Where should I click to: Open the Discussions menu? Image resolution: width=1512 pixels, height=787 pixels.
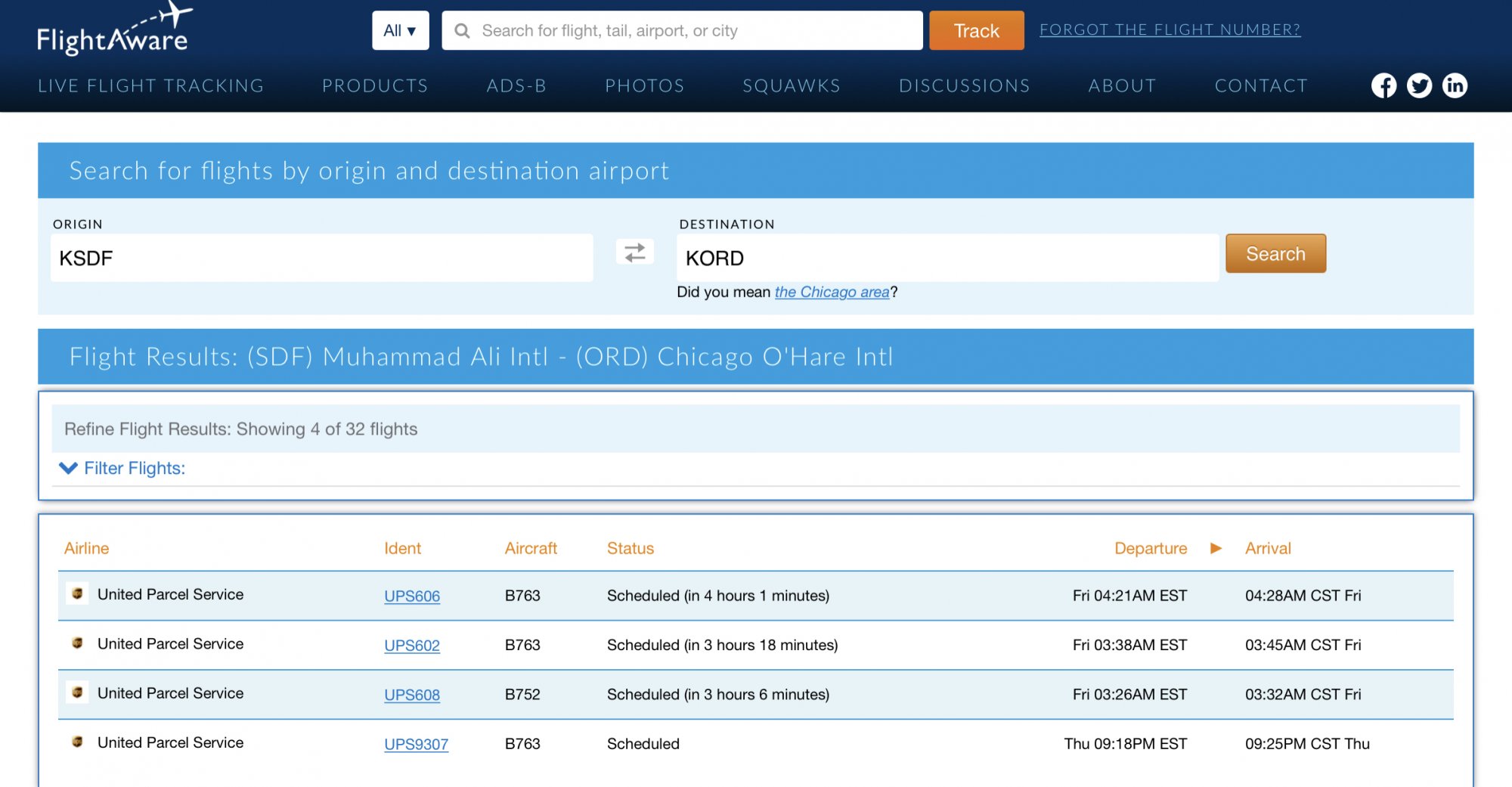pos(964,85)
